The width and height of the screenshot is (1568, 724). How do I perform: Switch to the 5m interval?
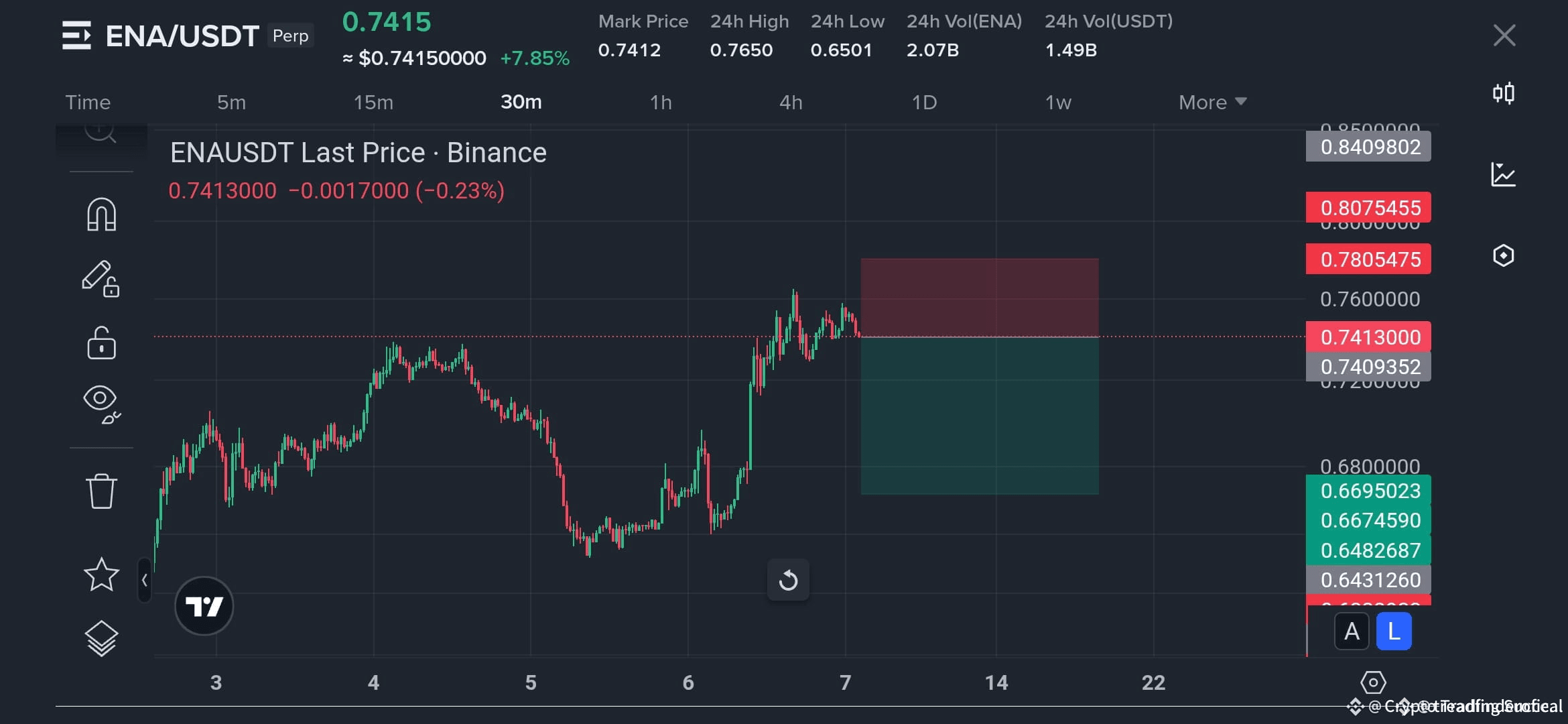pos(231,103)
